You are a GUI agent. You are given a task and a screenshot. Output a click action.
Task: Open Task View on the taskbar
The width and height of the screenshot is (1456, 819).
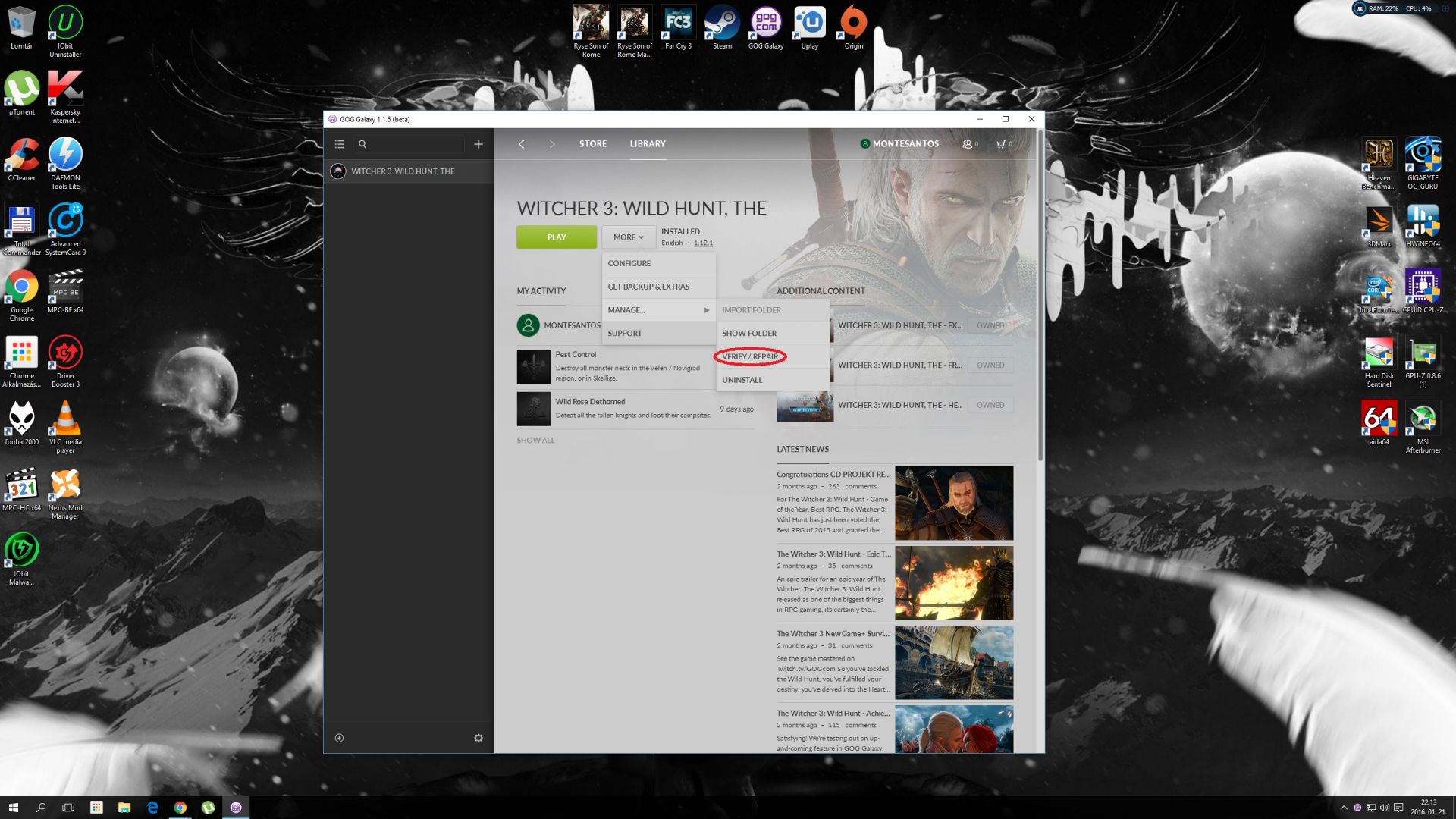coord(68,808)
